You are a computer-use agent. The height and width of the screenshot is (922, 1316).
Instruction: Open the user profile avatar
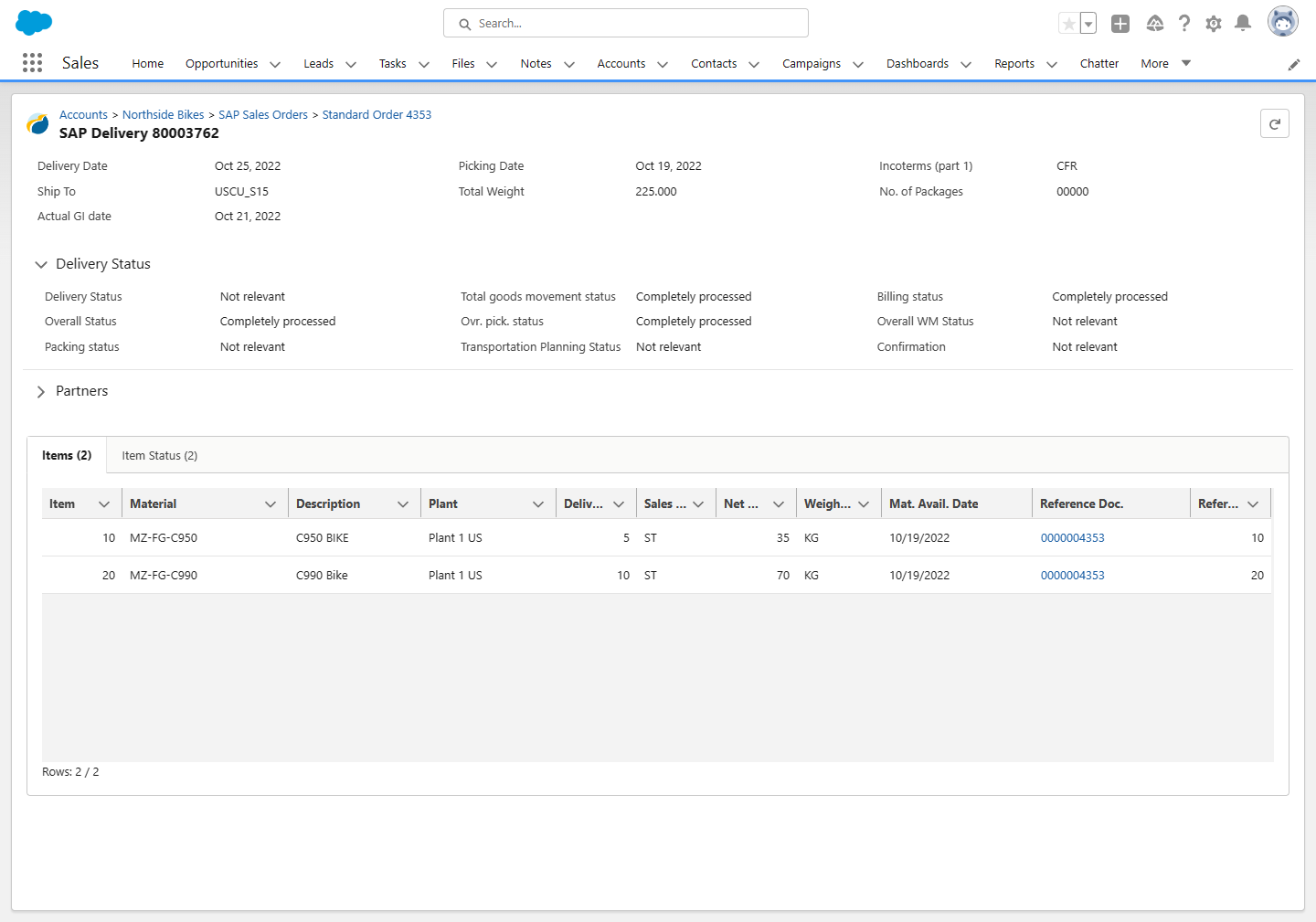click(1283, 22)
